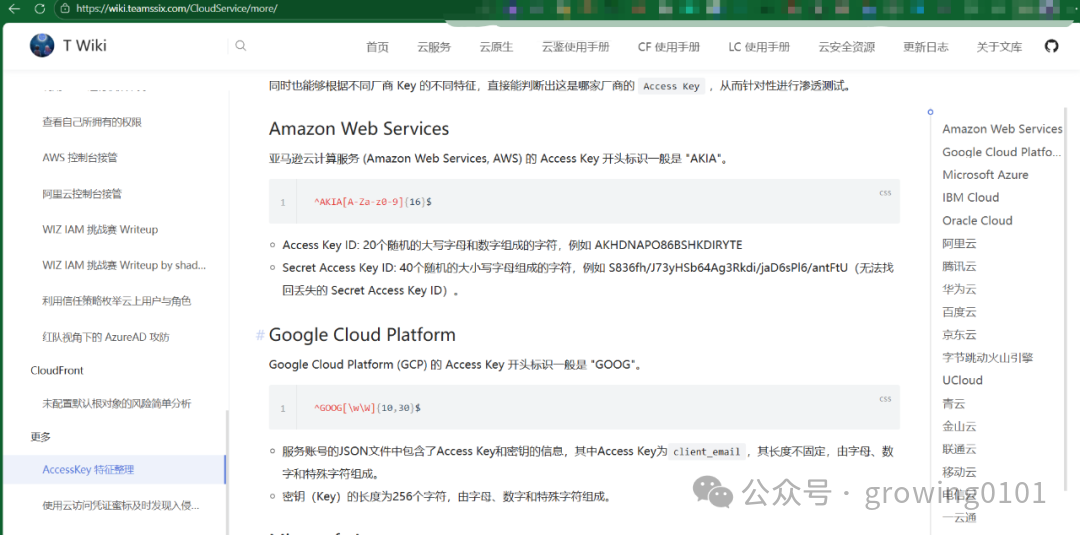Select AccessKey 特征整理 in sidebar
This screenshot has height=535, width=1080.
[x=88, y=470]
